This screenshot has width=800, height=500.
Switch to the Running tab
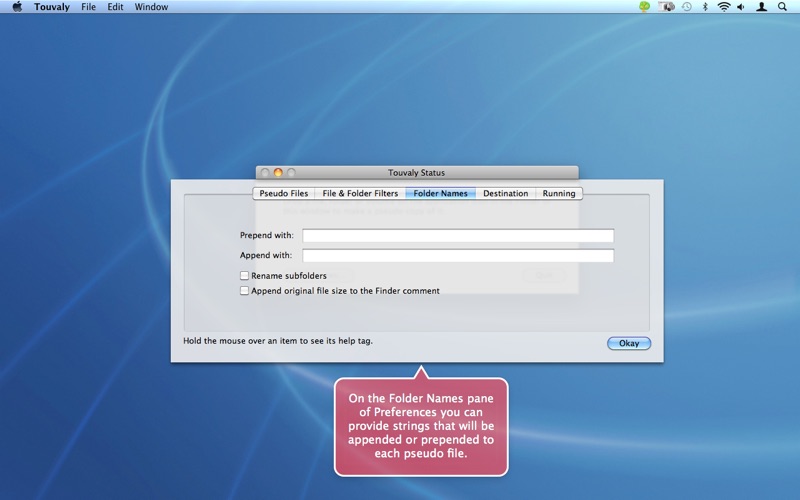(x=559, y=193)
